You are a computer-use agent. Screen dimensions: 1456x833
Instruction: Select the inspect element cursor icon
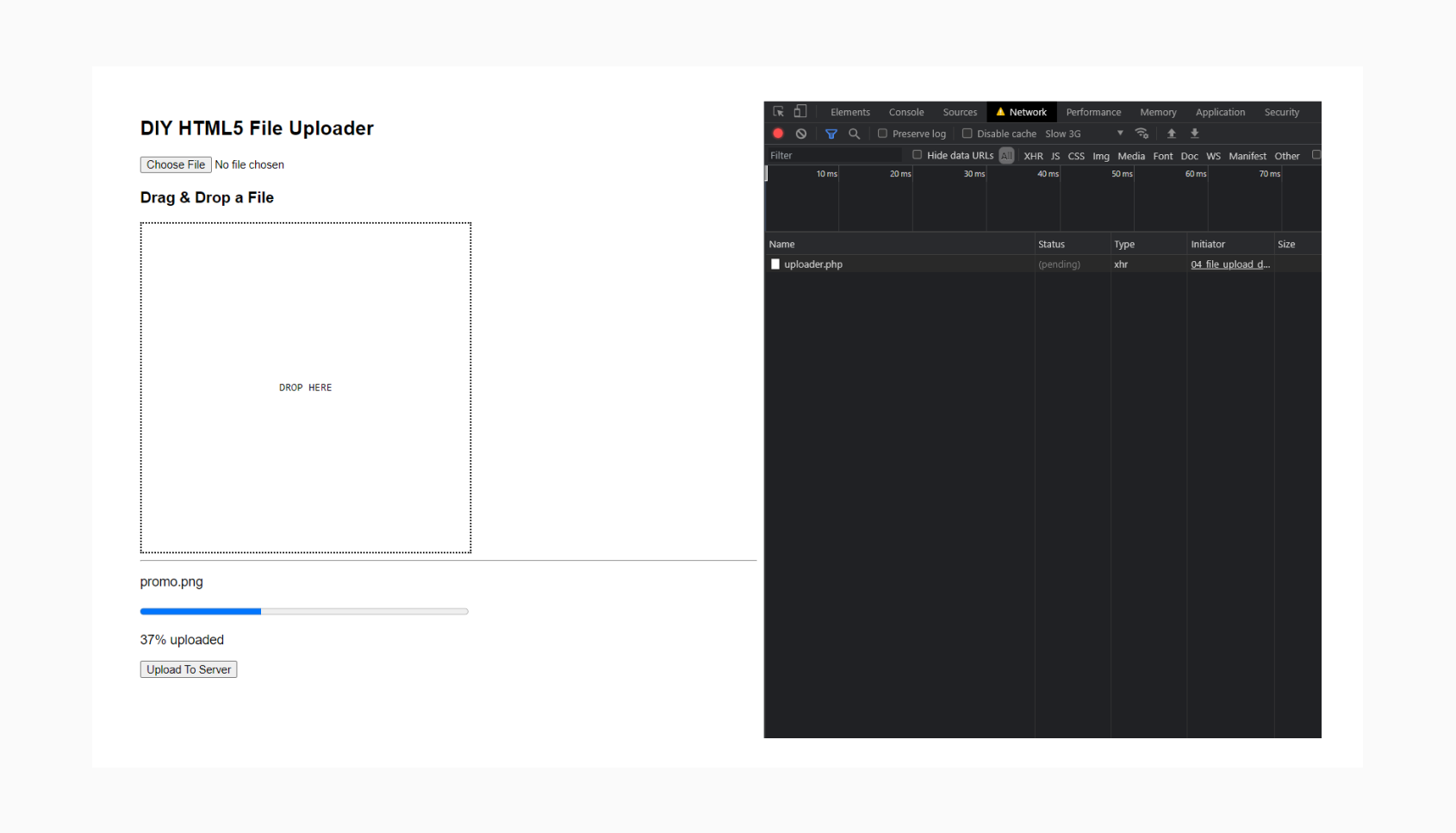coord(778,111)
